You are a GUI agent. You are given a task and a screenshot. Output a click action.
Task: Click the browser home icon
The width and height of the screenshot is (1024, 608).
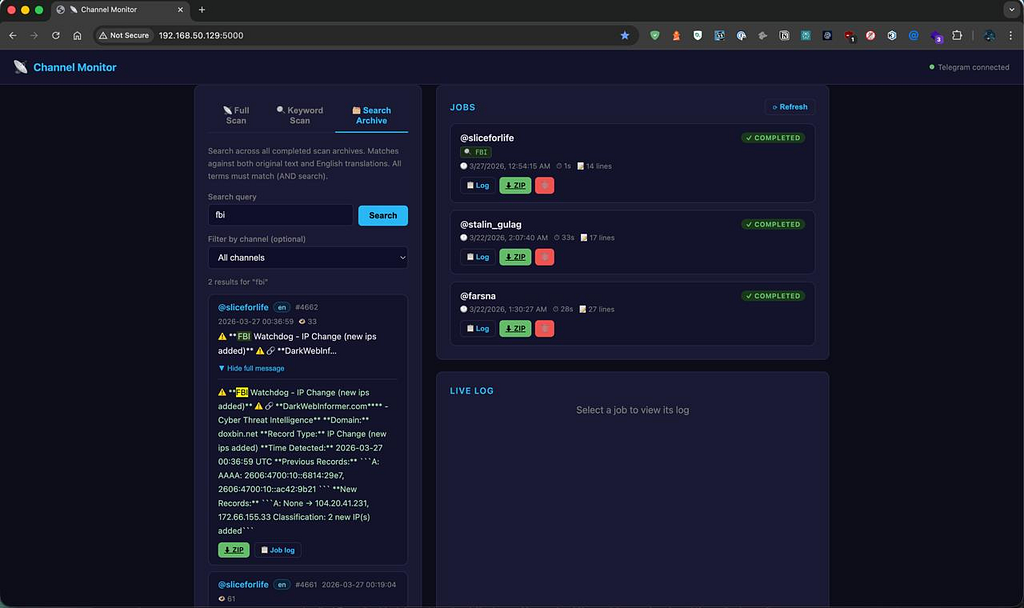77,35
